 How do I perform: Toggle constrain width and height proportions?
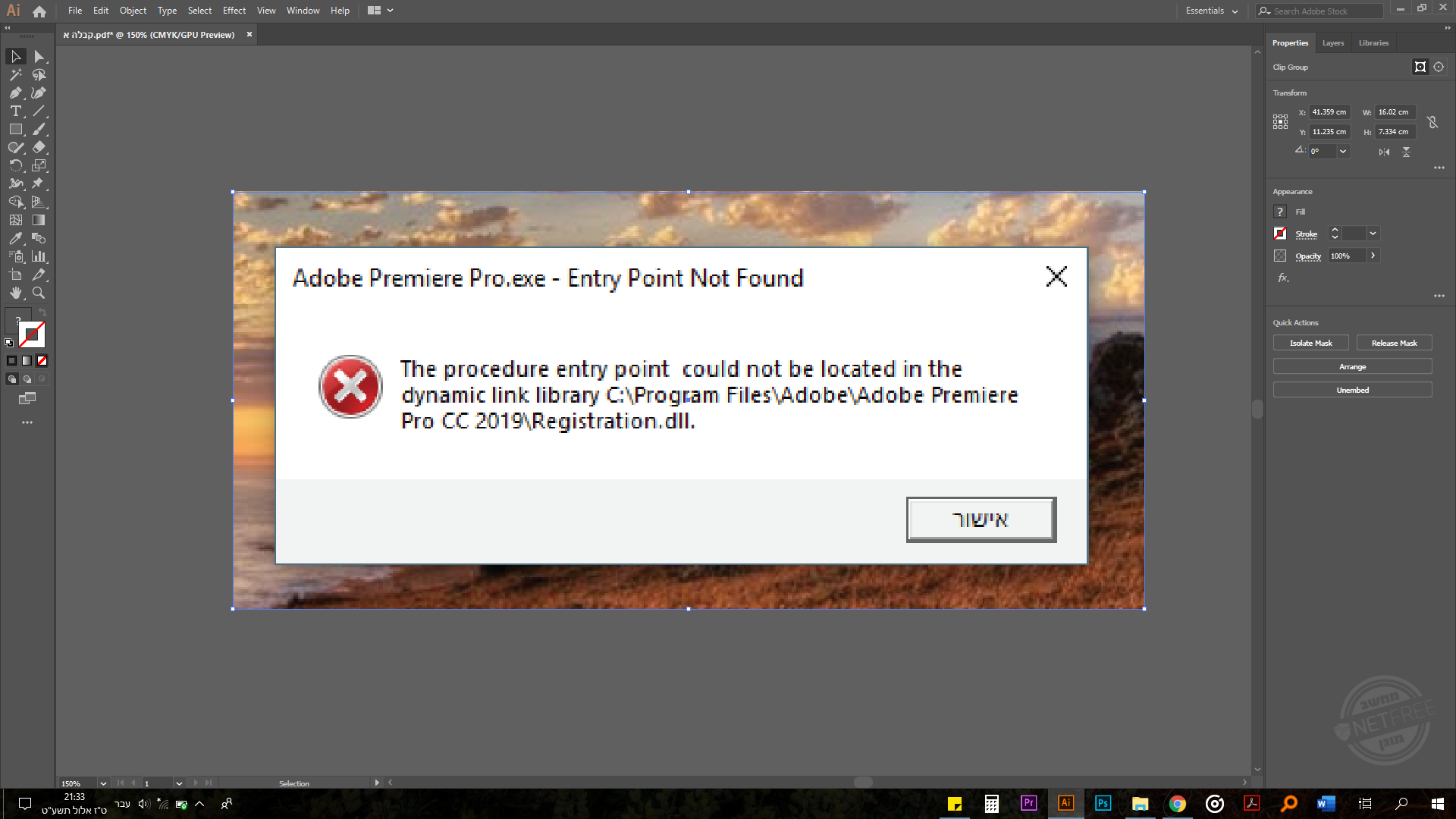coord(1432,122)
